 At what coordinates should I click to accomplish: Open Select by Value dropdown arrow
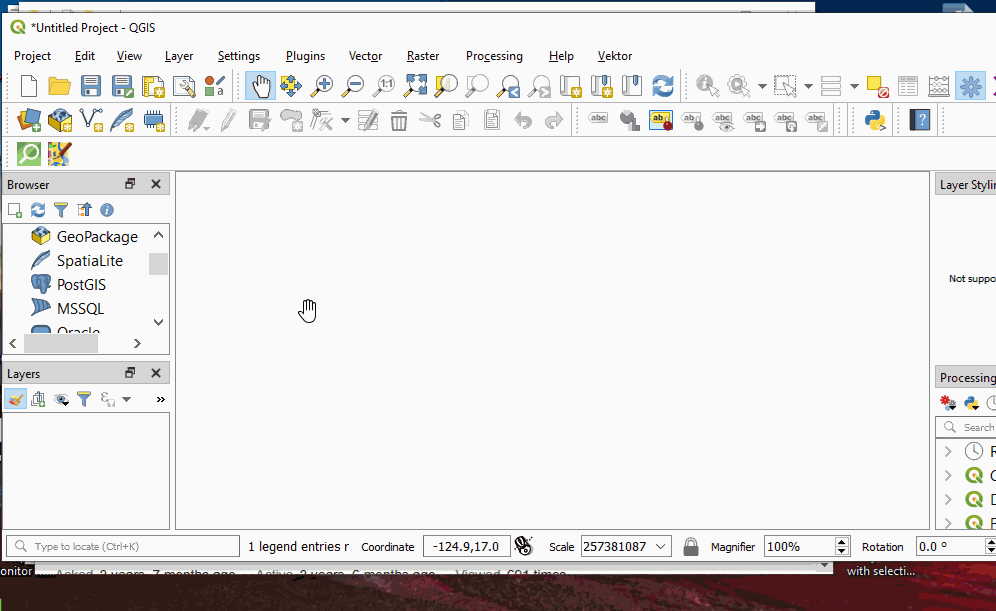pyautogui.click(x=854, y=86)
